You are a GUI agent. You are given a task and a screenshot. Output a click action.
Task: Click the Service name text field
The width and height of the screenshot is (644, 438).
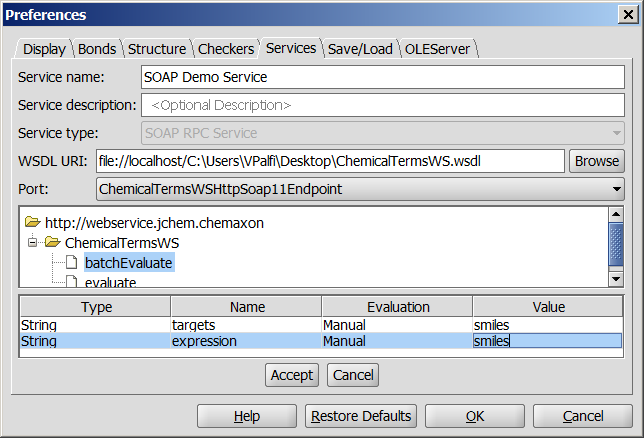tap(380, 77)
